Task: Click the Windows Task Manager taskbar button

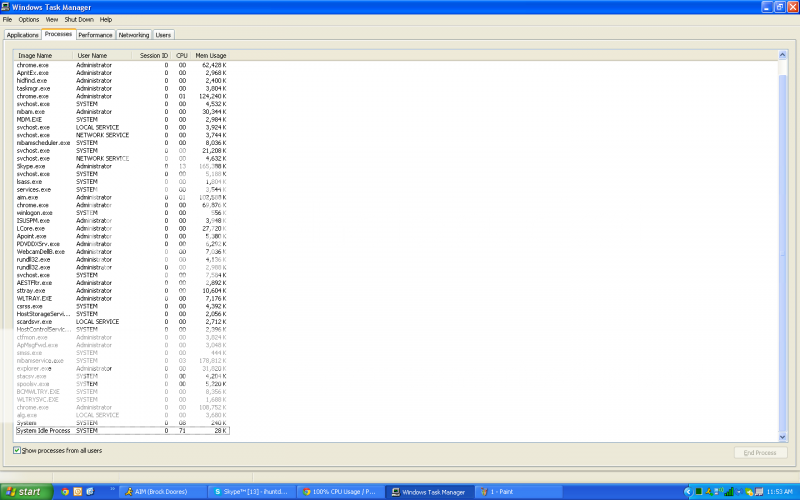Action: tap(429, 492)
